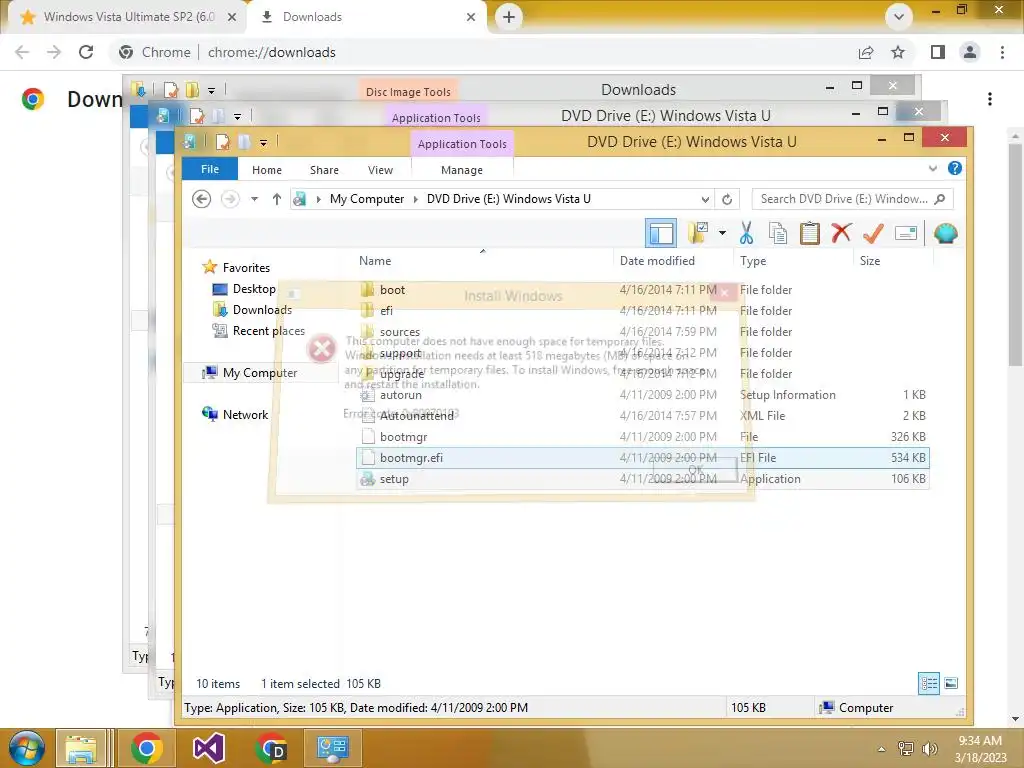Select Application Tools contextual tab in front window
This screenshot has width=1024, height=768.
point(462,144)
